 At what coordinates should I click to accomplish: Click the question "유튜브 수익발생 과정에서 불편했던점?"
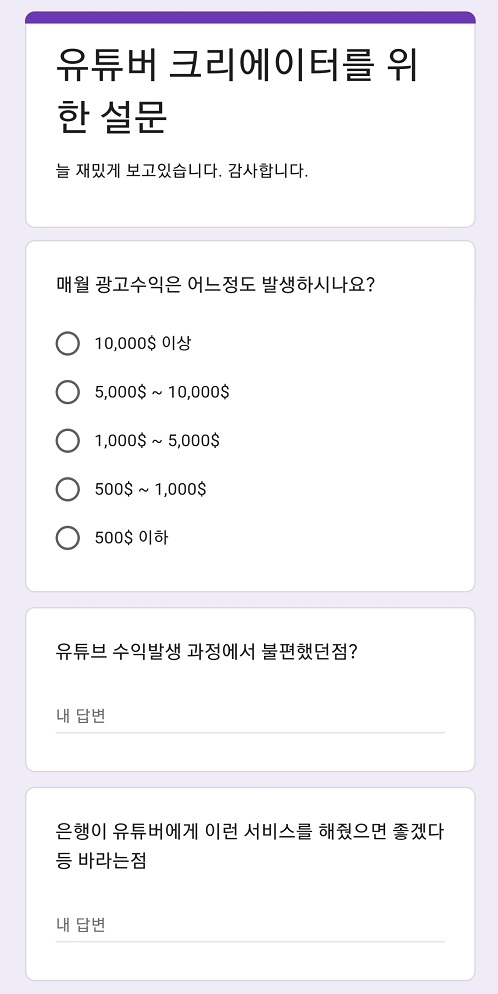207,651
